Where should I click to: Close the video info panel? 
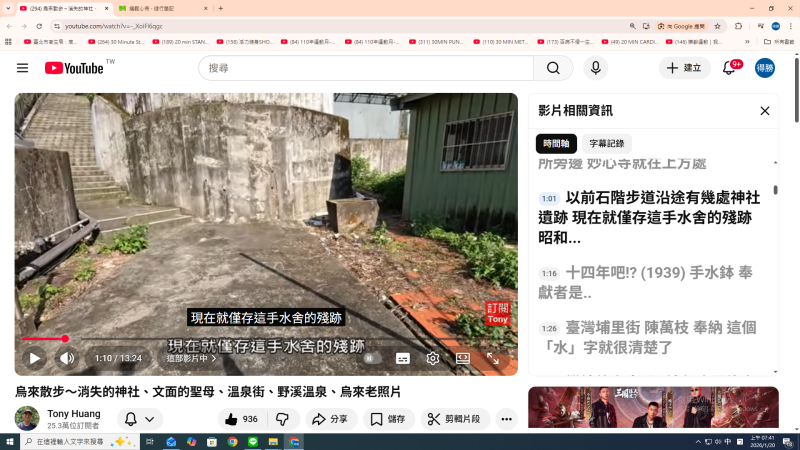tap(764, 111)
